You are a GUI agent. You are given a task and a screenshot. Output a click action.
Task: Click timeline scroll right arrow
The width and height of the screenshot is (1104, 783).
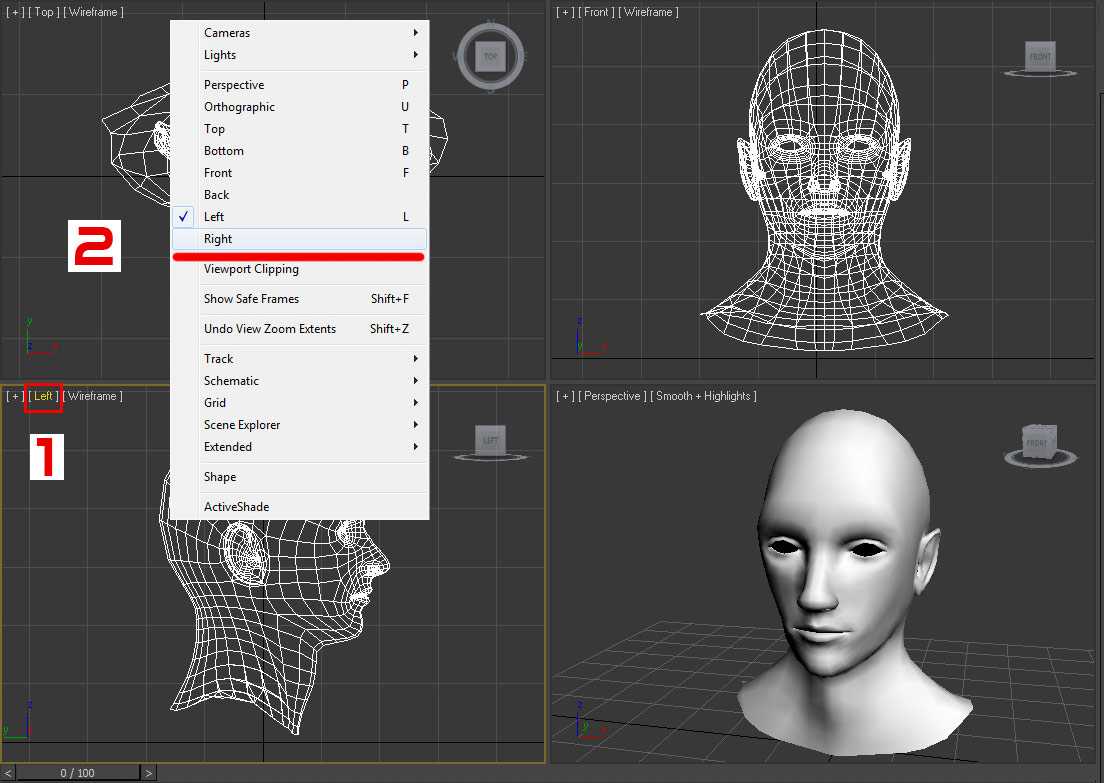pyautogui.click(x=148, y=773)
